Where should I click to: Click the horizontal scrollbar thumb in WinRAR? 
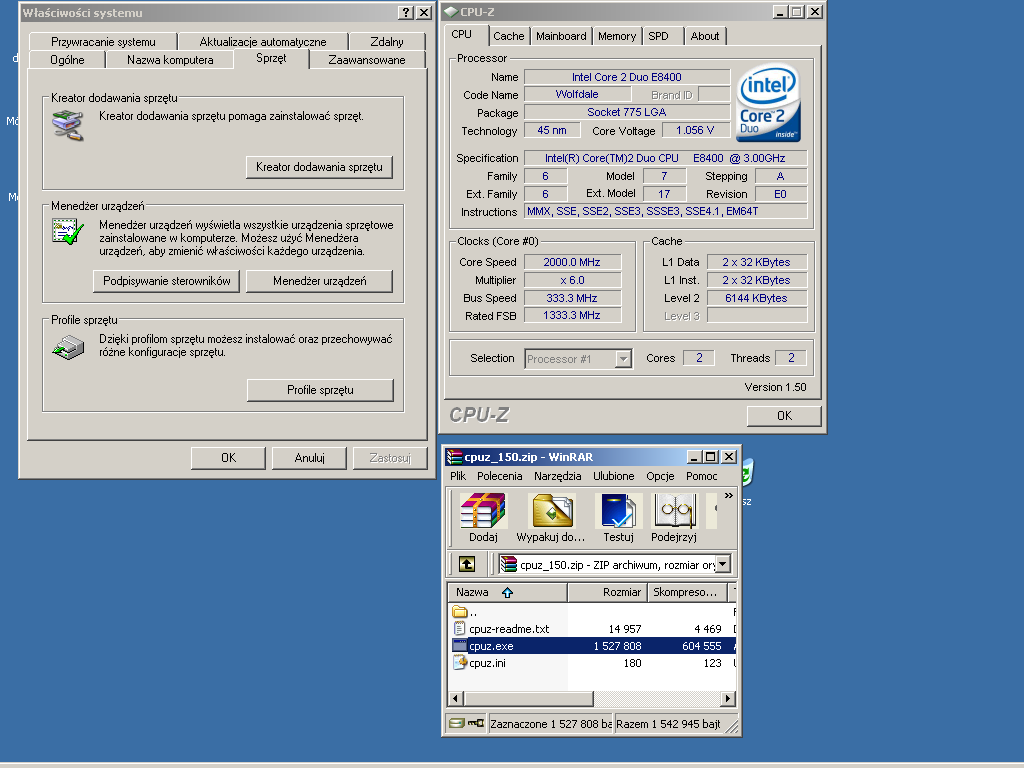tap(528, 698)
